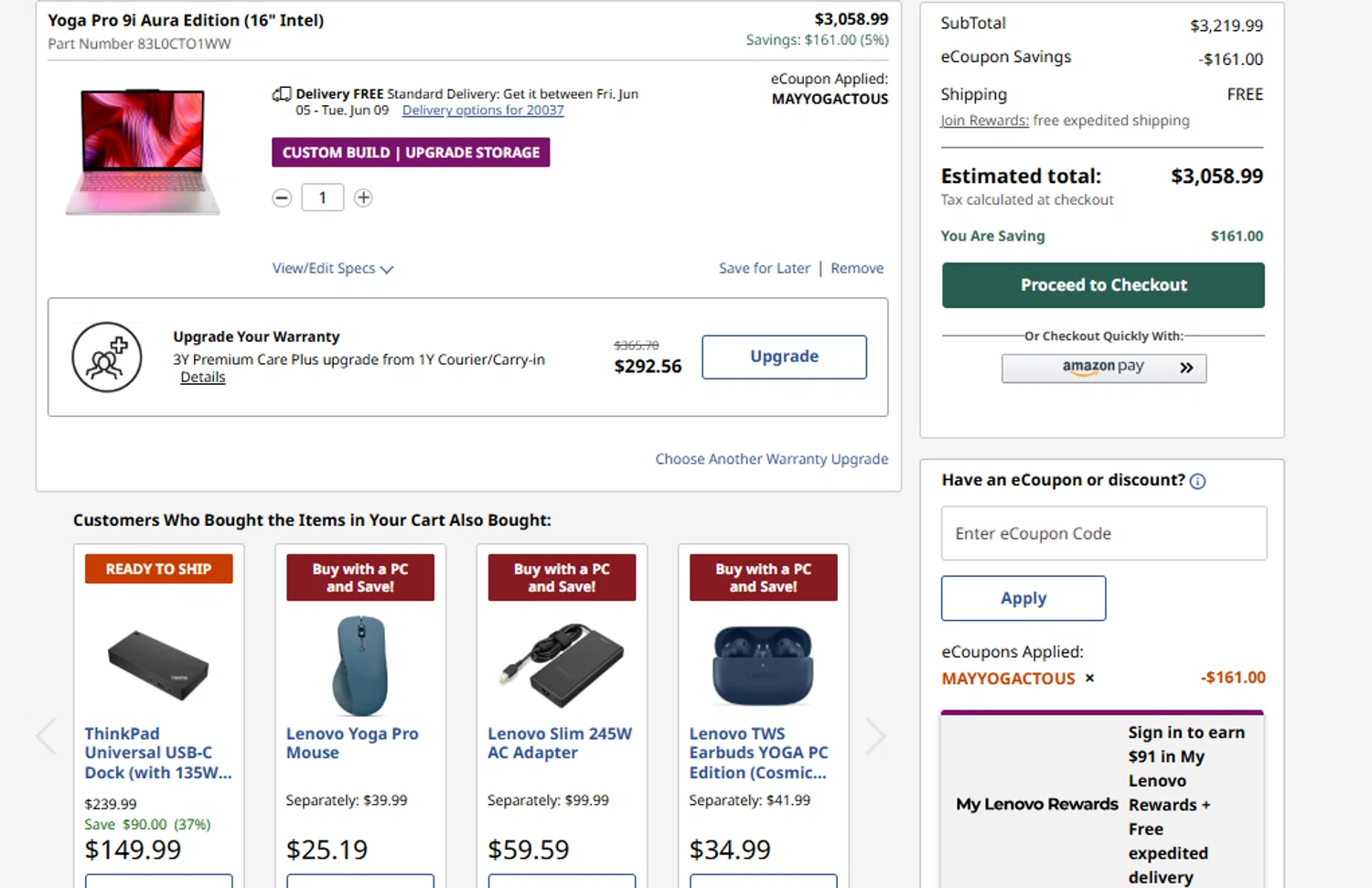Screen dimensions: 1372x888
Task: Click Join Rewards link
Action: 984,120
